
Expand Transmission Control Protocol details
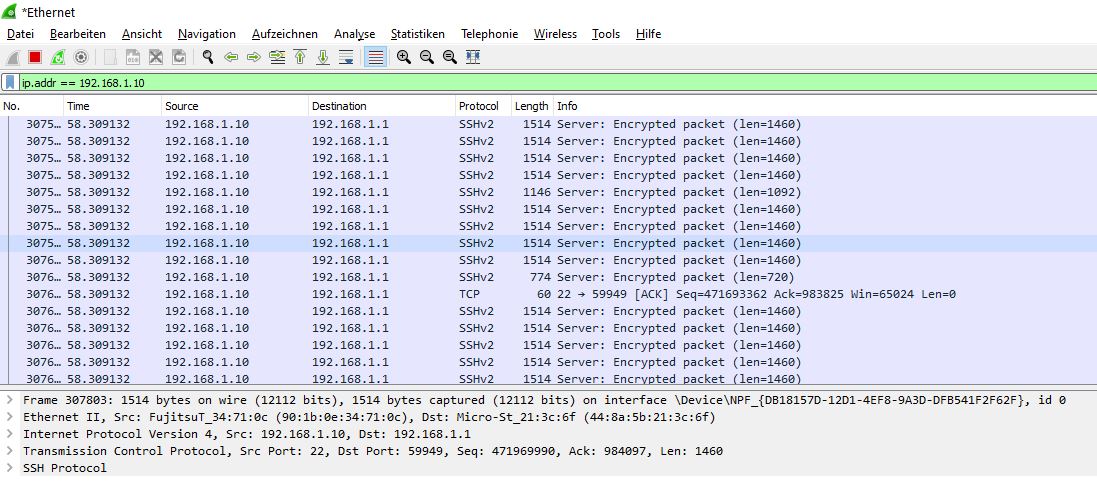click(x=10, y=451)
